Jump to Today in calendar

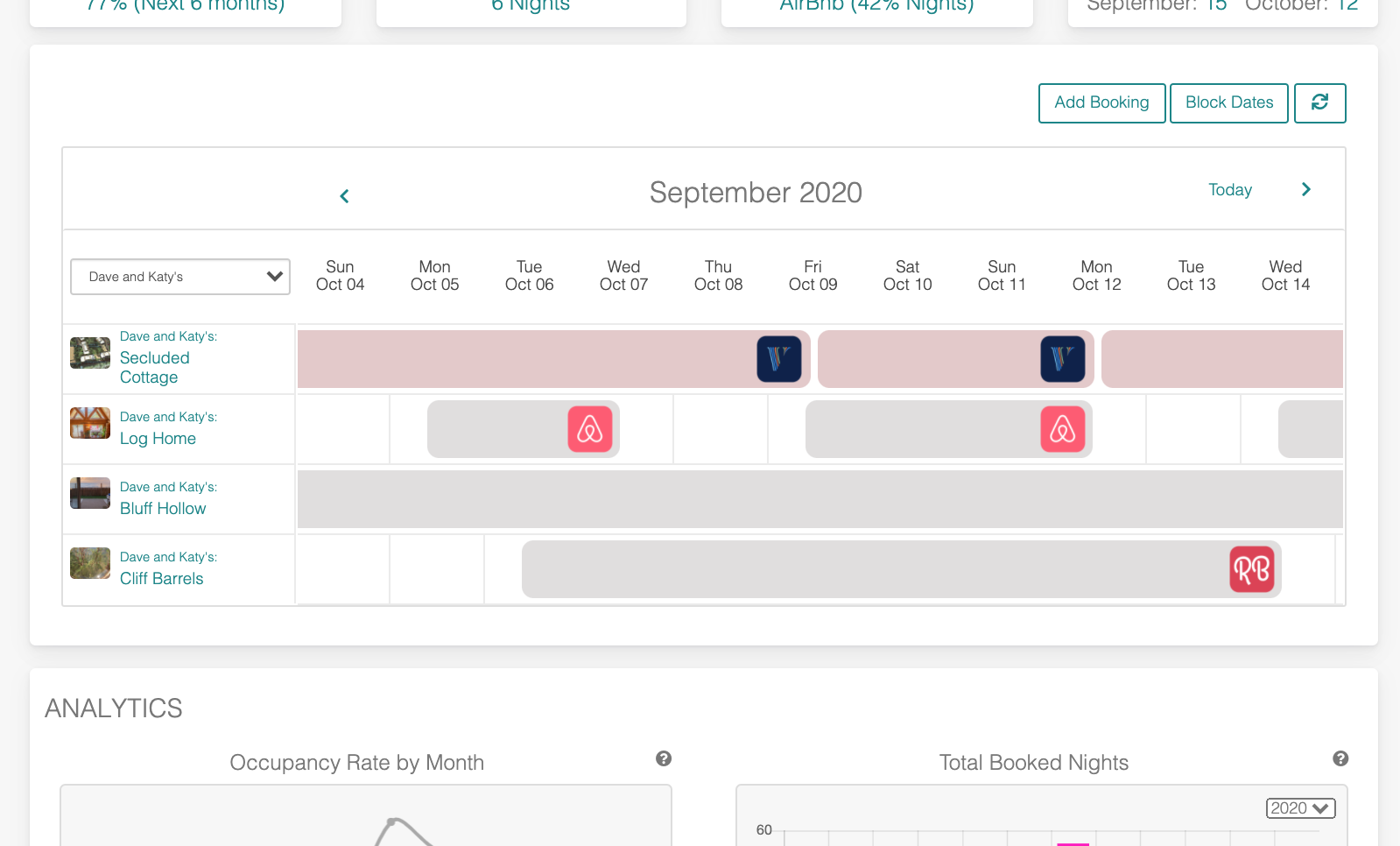(1229, 190)
